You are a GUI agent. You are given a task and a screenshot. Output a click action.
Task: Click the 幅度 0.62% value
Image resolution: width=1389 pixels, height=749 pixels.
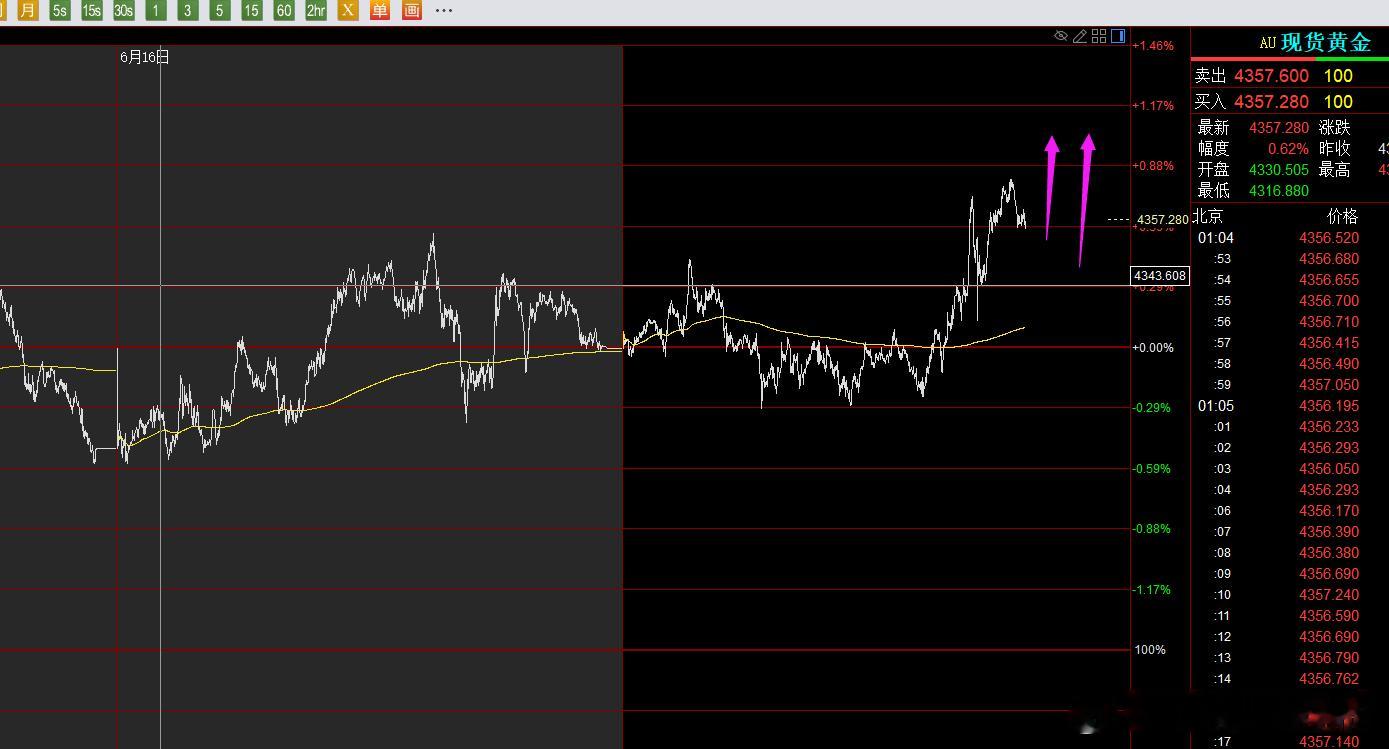point(1288,149)
